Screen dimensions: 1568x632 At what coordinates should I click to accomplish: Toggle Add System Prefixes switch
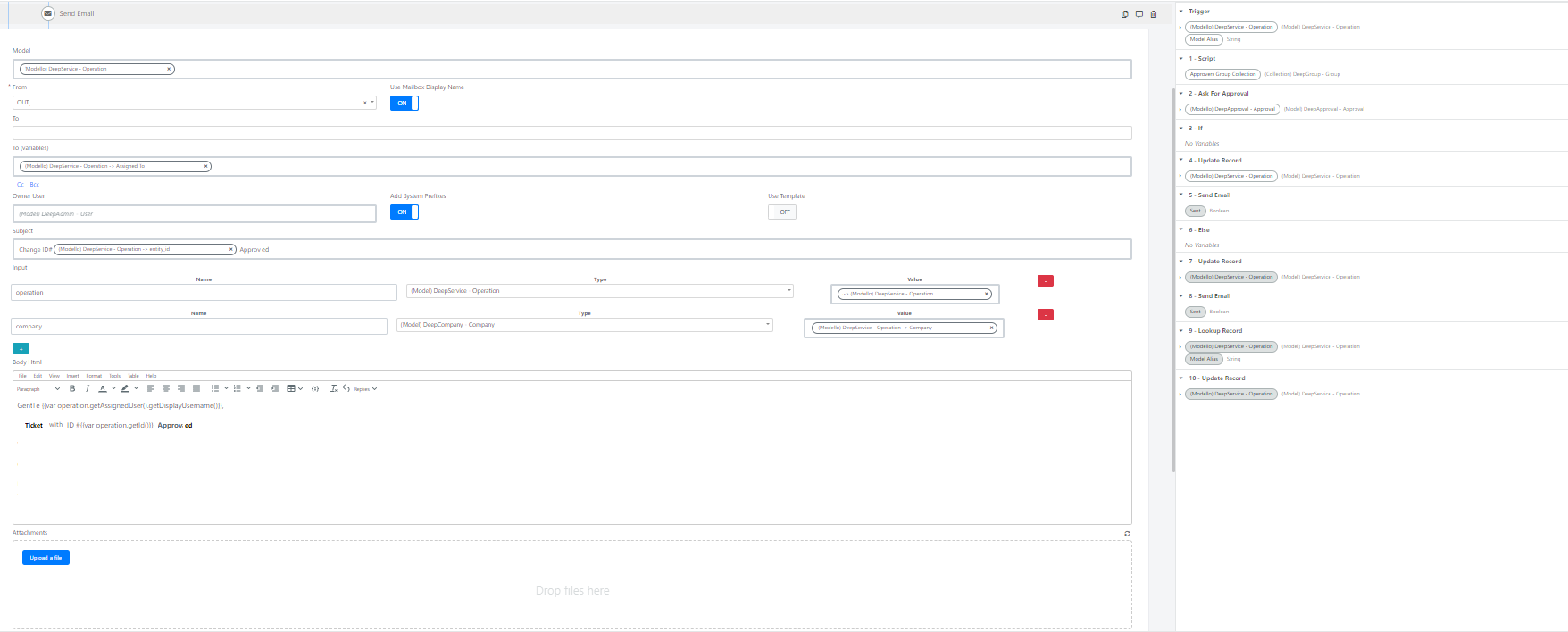(404, 212)
